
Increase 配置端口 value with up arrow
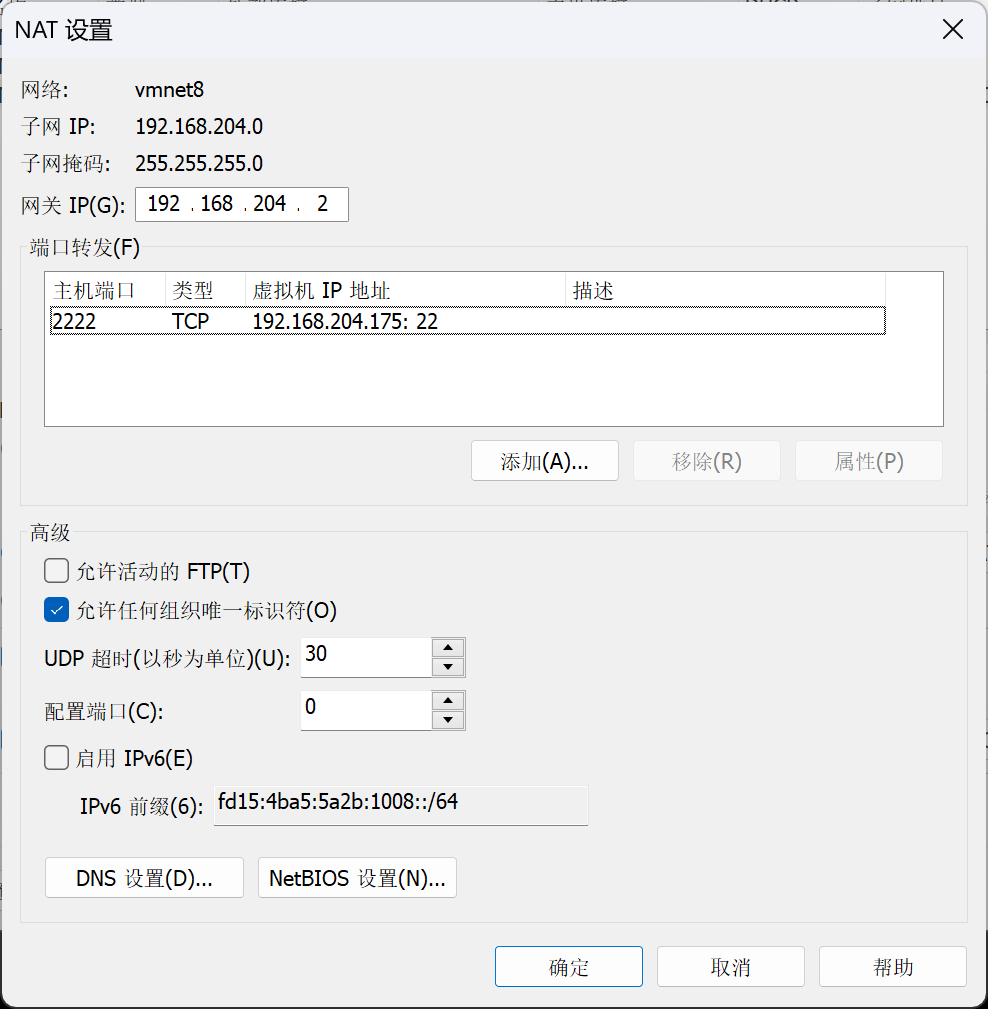449,700
